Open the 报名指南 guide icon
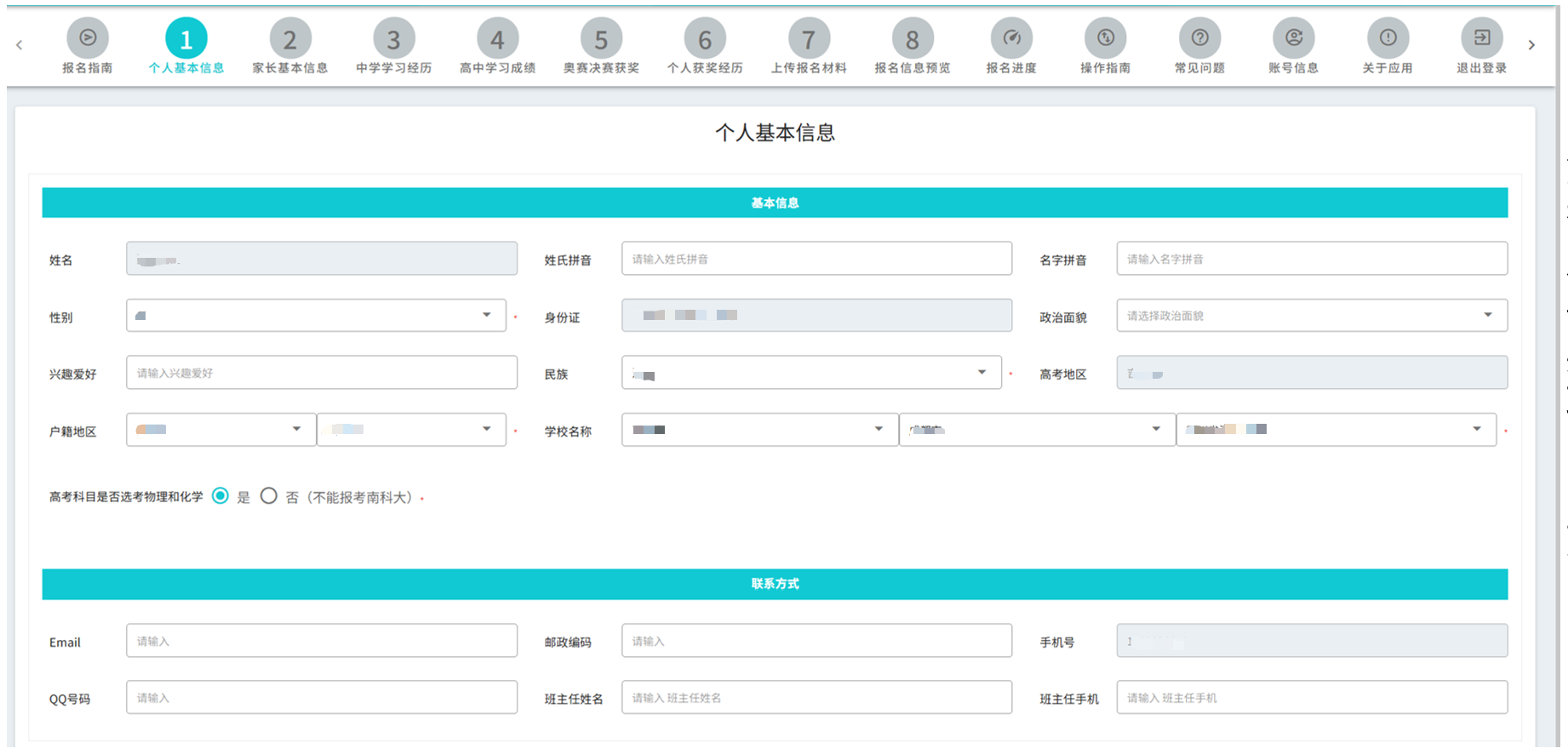The height and width of the screenshot is (754, 1568). click(x=88, y=38)
